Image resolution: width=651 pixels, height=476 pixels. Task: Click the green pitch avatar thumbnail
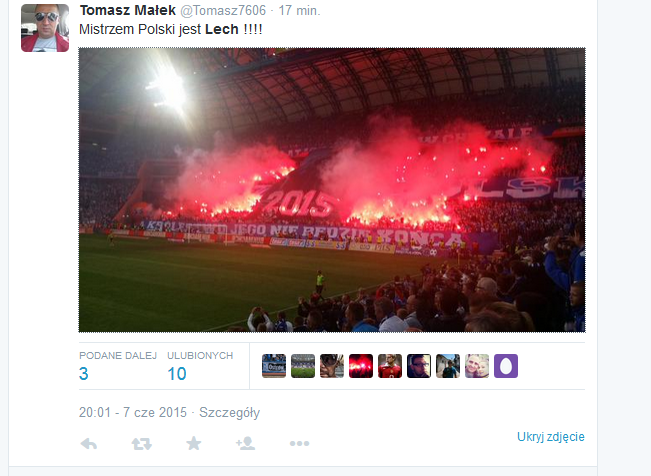point(303,366)
